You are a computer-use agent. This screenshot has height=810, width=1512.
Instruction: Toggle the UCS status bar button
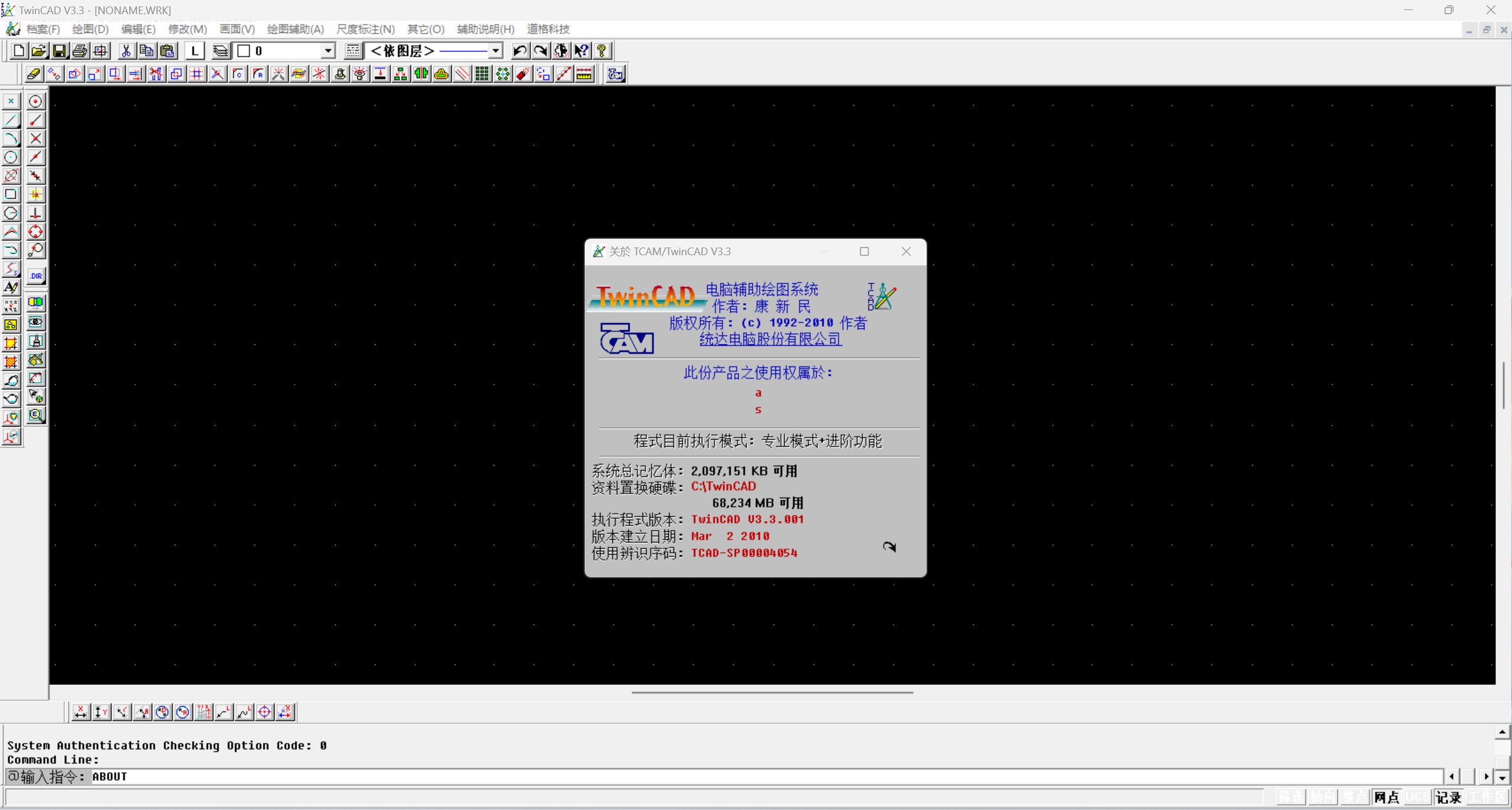pos(1417,798)
